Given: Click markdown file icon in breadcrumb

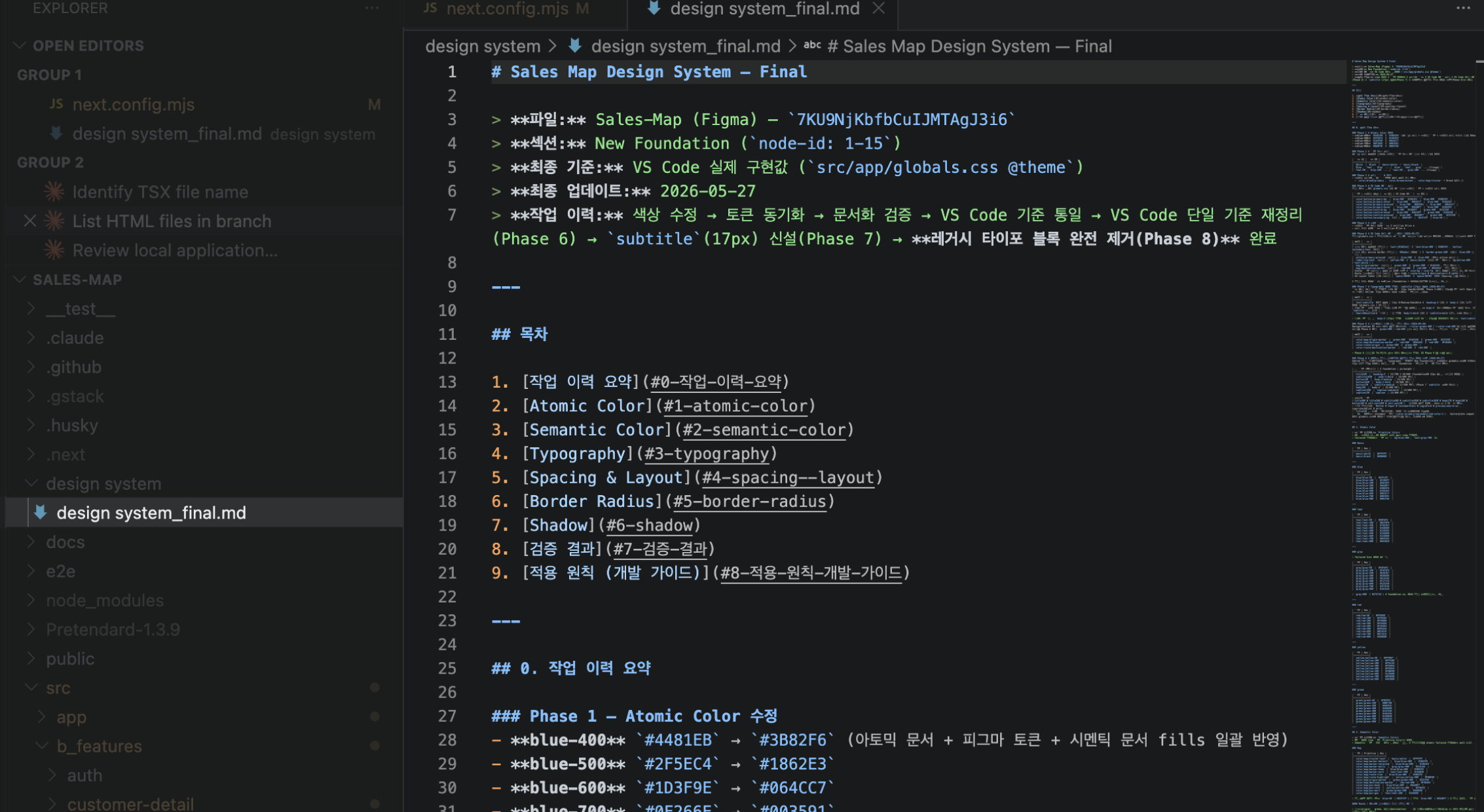Looking at the screenshot, I should [x=575, y=46].
